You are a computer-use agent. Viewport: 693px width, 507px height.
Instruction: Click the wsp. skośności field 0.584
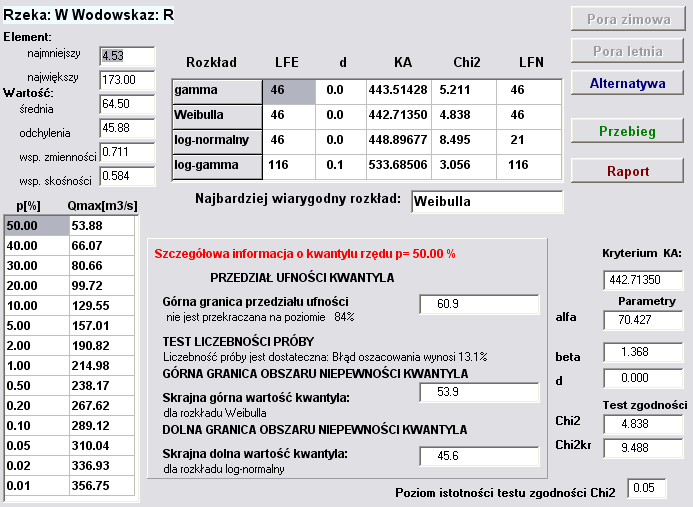[x=127, y=176]
